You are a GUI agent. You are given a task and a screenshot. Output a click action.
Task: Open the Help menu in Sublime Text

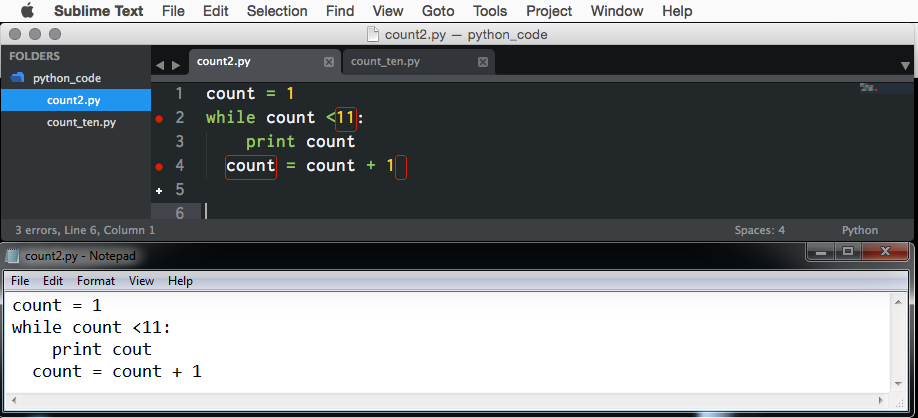pyautogui.click(x=677, y=11)
